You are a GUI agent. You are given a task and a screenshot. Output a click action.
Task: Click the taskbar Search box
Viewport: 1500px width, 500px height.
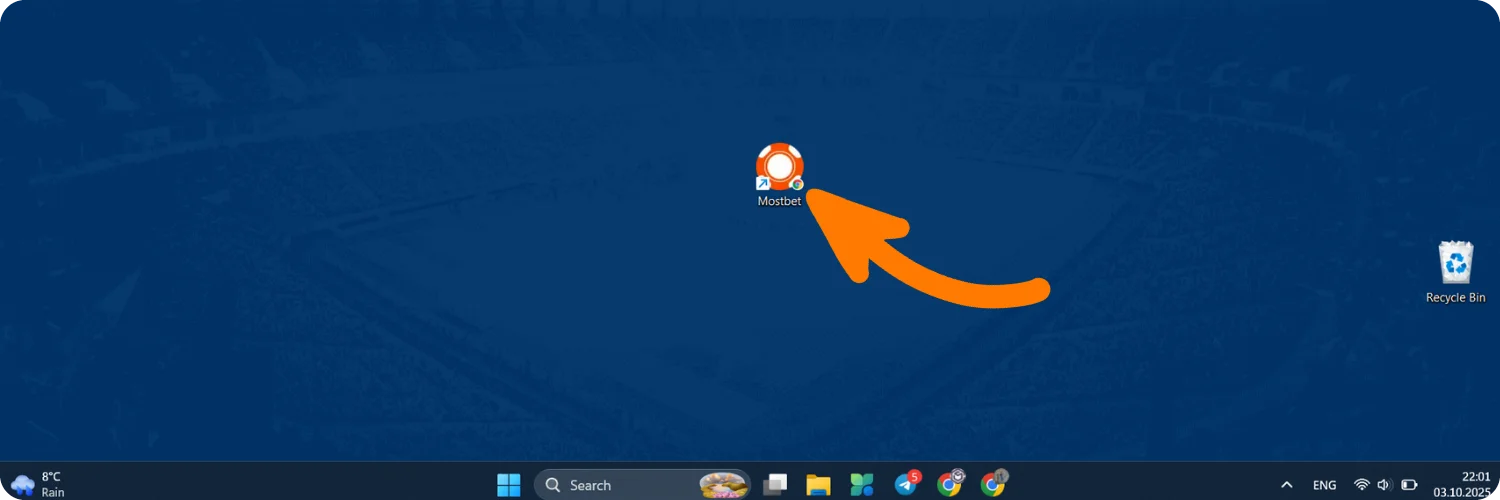(642, 485)
